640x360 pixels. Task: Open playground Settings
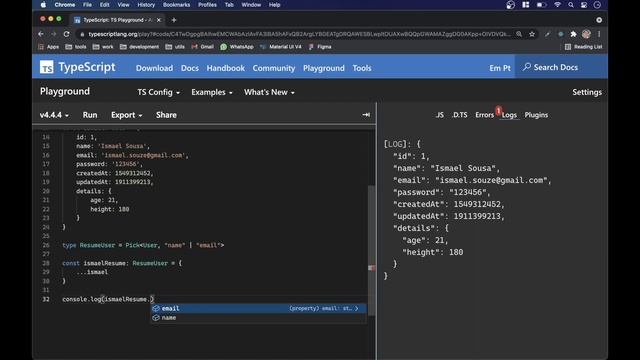point(587,92)
